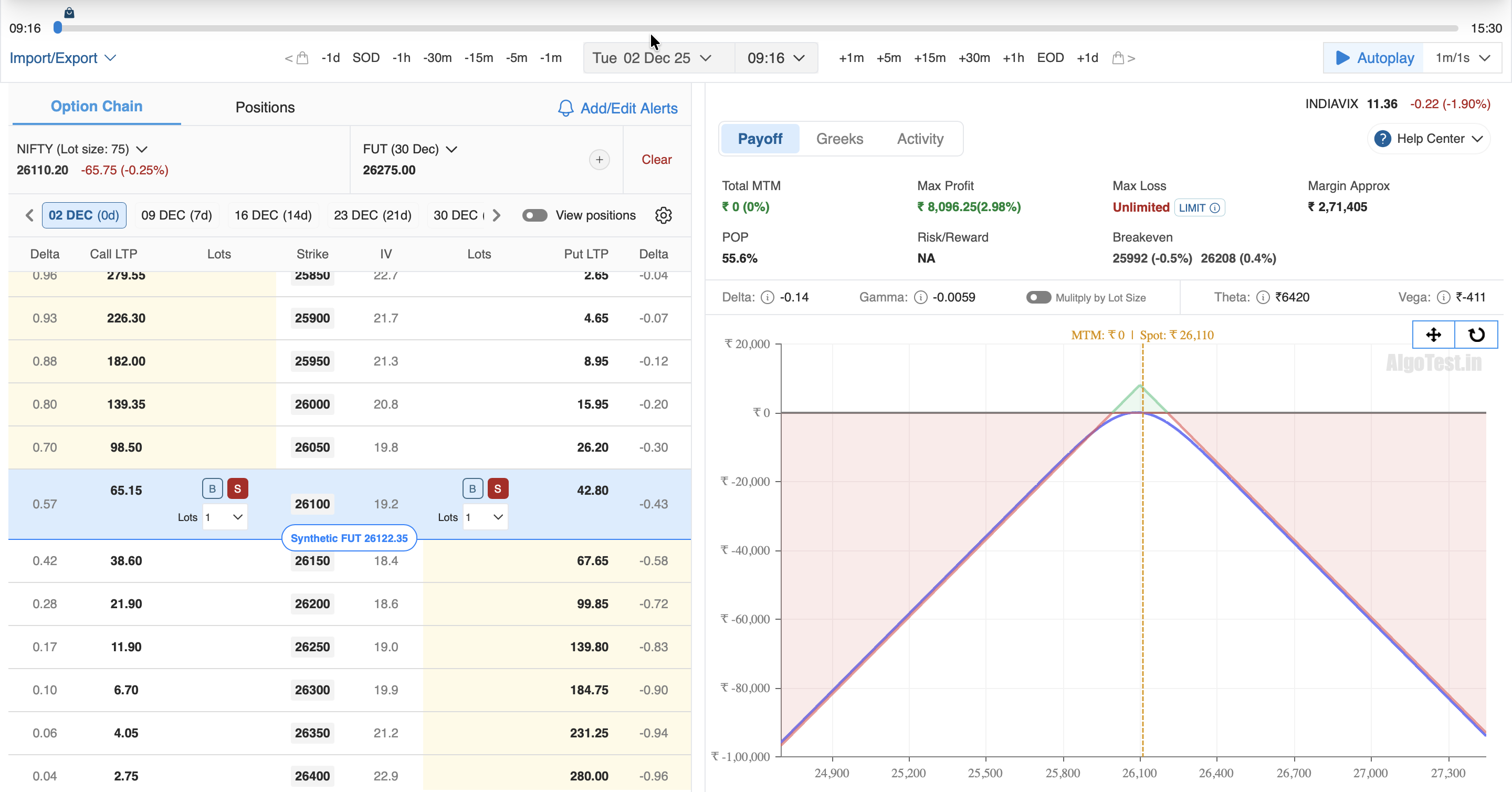Click the option chain settings gear icon
The width and height of the screenshot is (1512, 792).
(663, 215)
